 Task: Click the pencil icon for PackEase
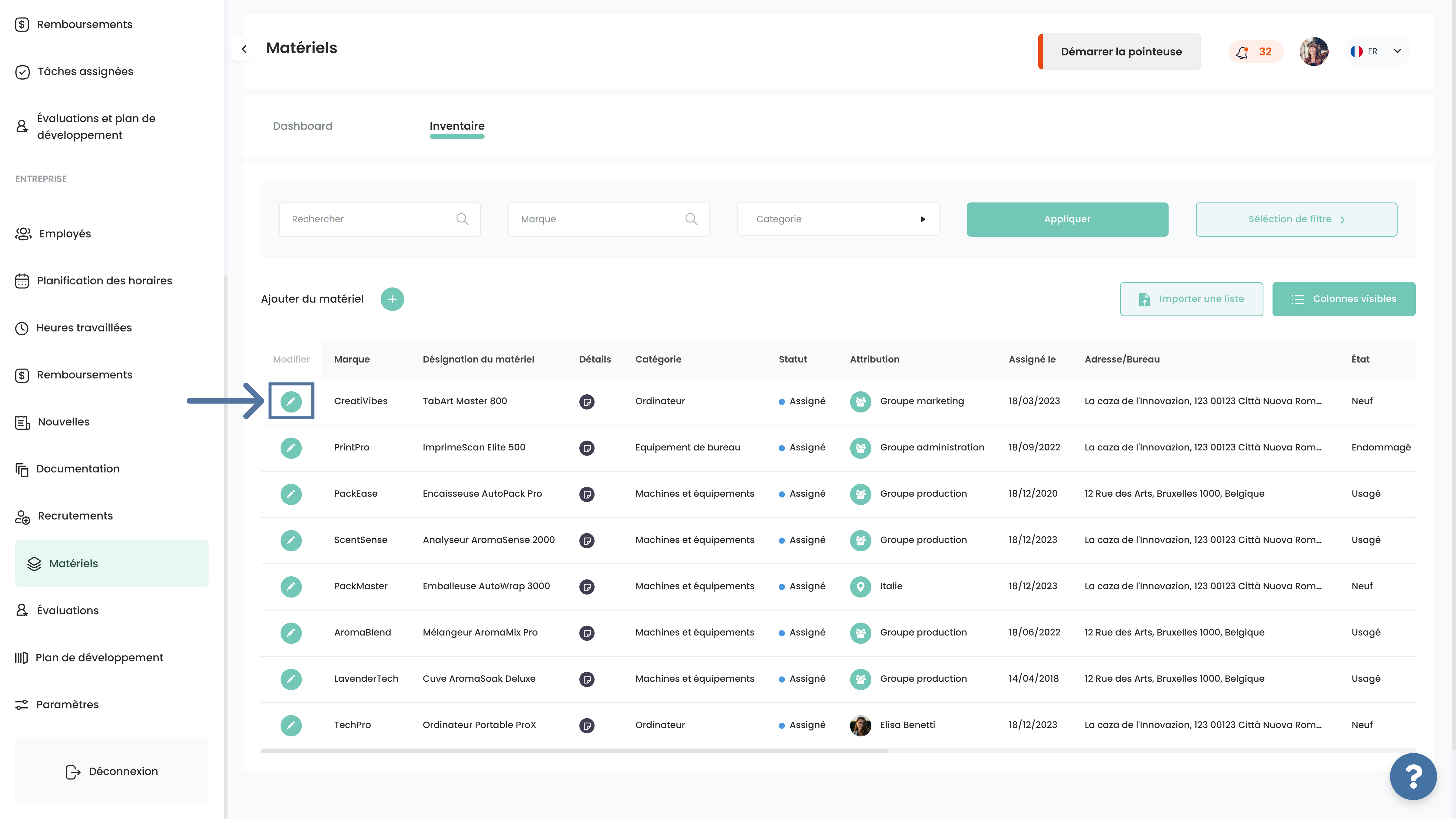tap(291, 494)
